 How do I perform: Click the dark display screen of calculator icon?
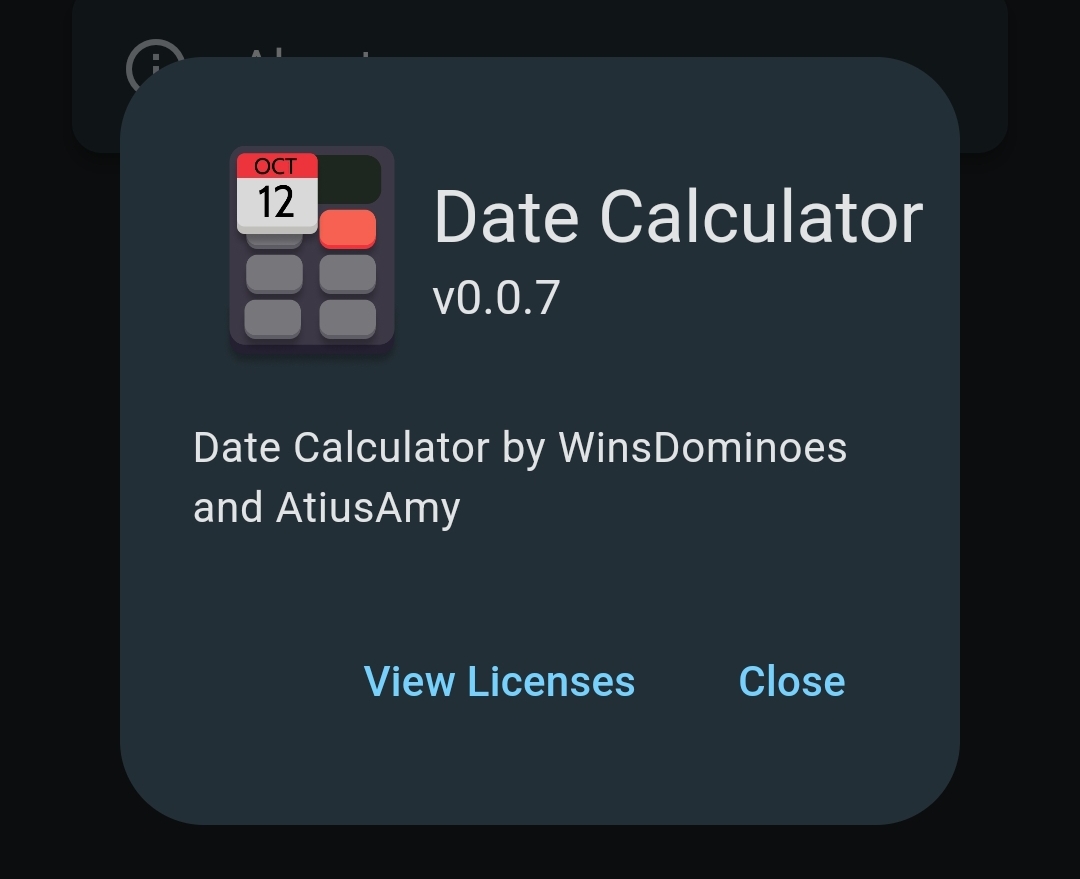(x=350, y=179)
